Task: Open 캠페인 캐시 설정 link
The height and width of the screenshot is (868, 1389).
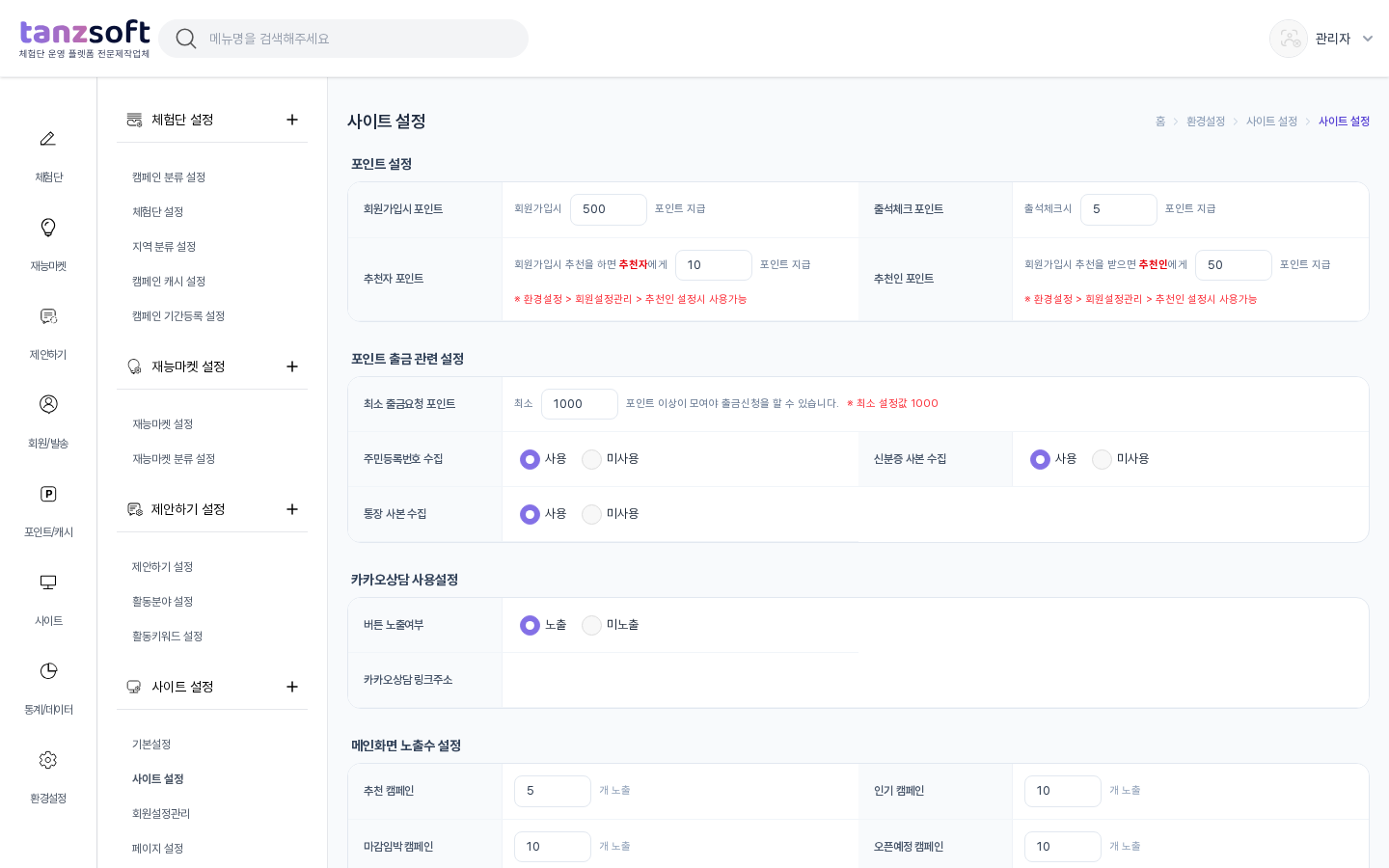Action: coord(169,282)
